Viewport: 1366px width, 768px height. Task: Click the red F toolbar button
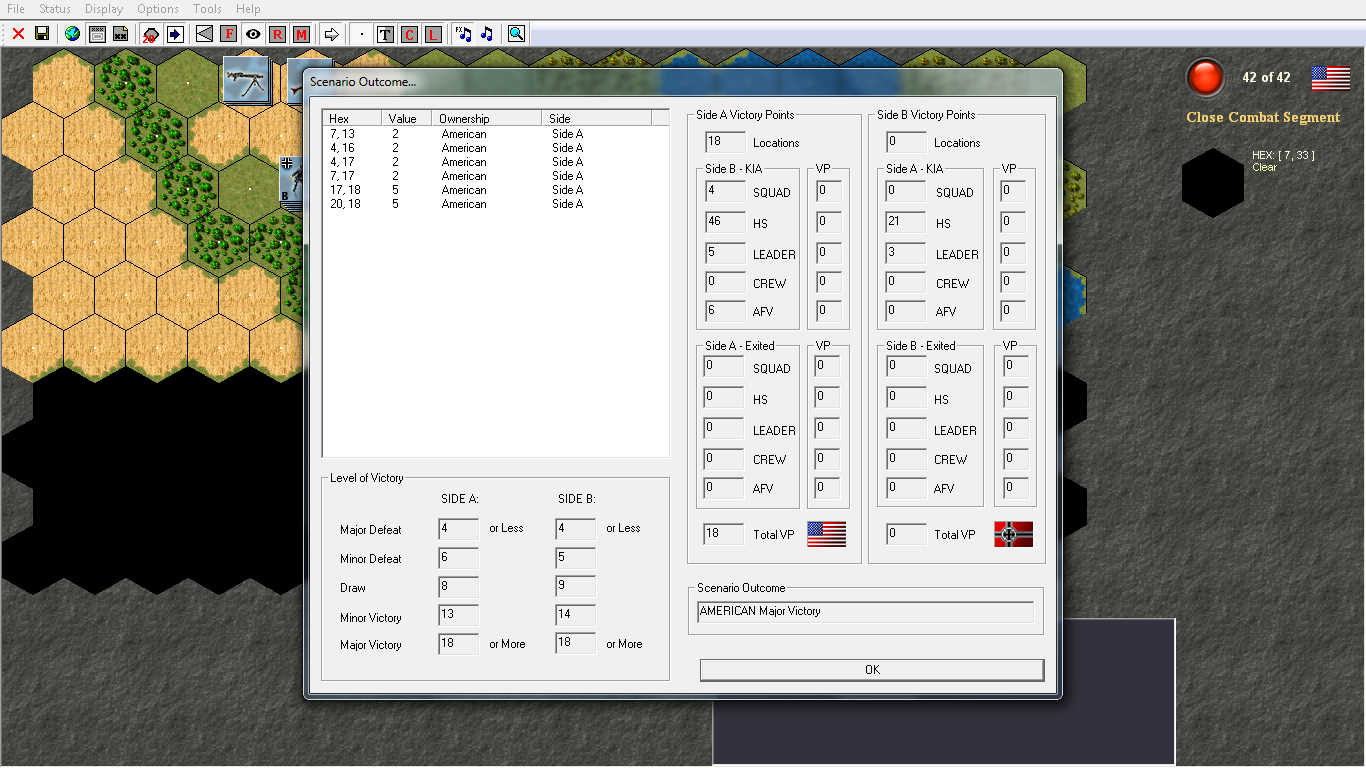click(229, 34)
